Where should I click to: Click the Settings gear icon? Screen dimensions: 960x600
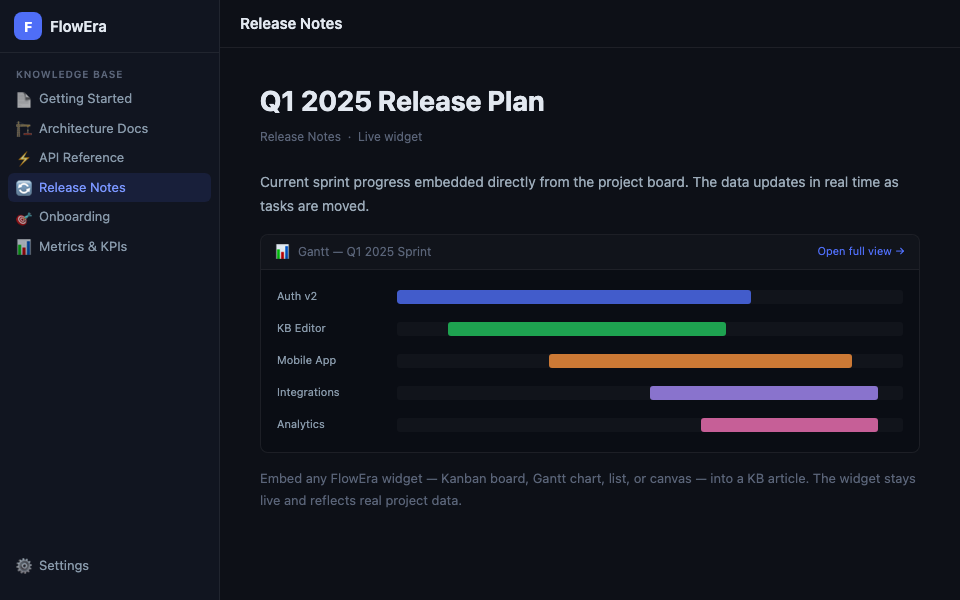(24, 566)
